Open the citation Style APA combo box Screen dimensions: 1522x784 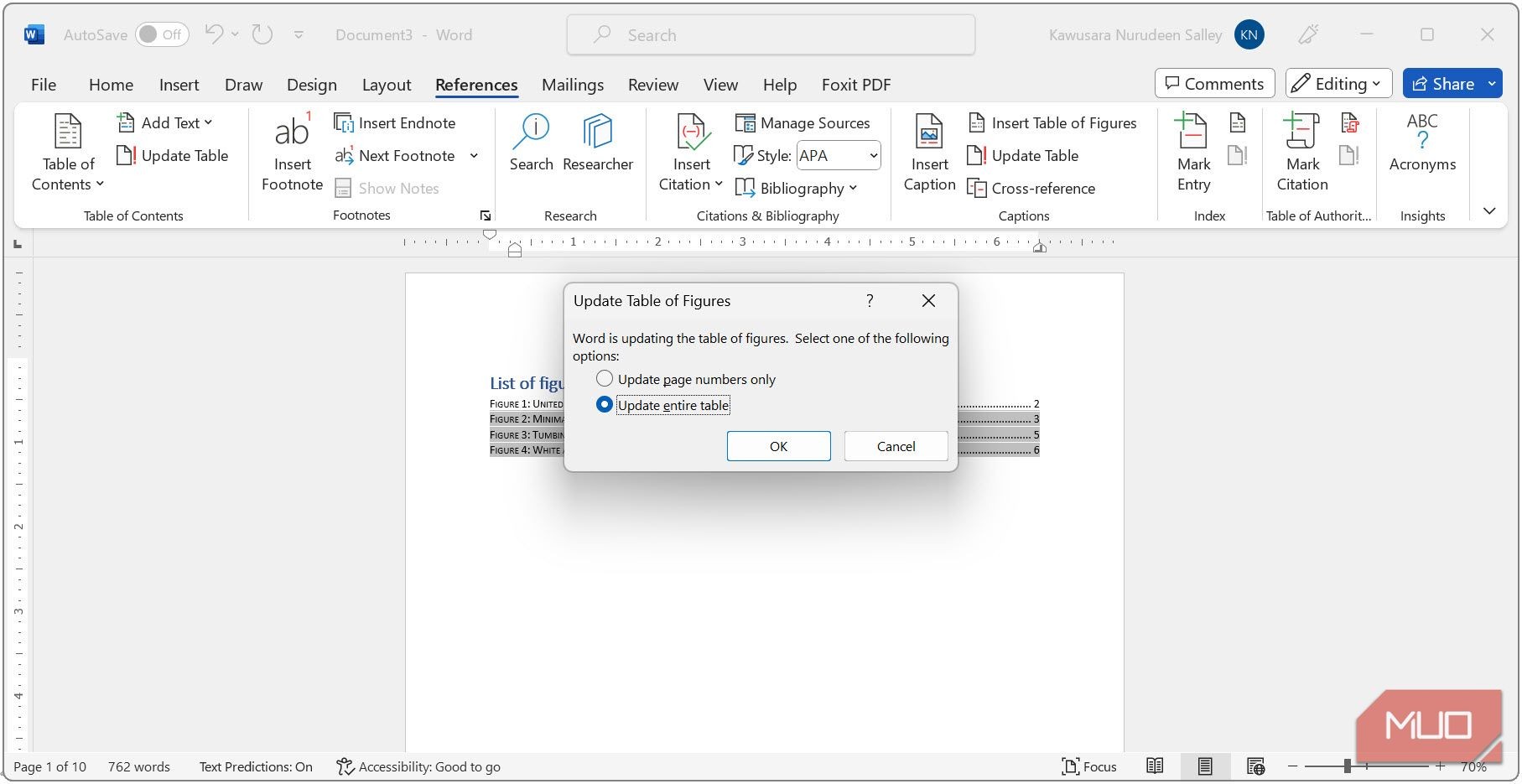click(x=838, y=155)
